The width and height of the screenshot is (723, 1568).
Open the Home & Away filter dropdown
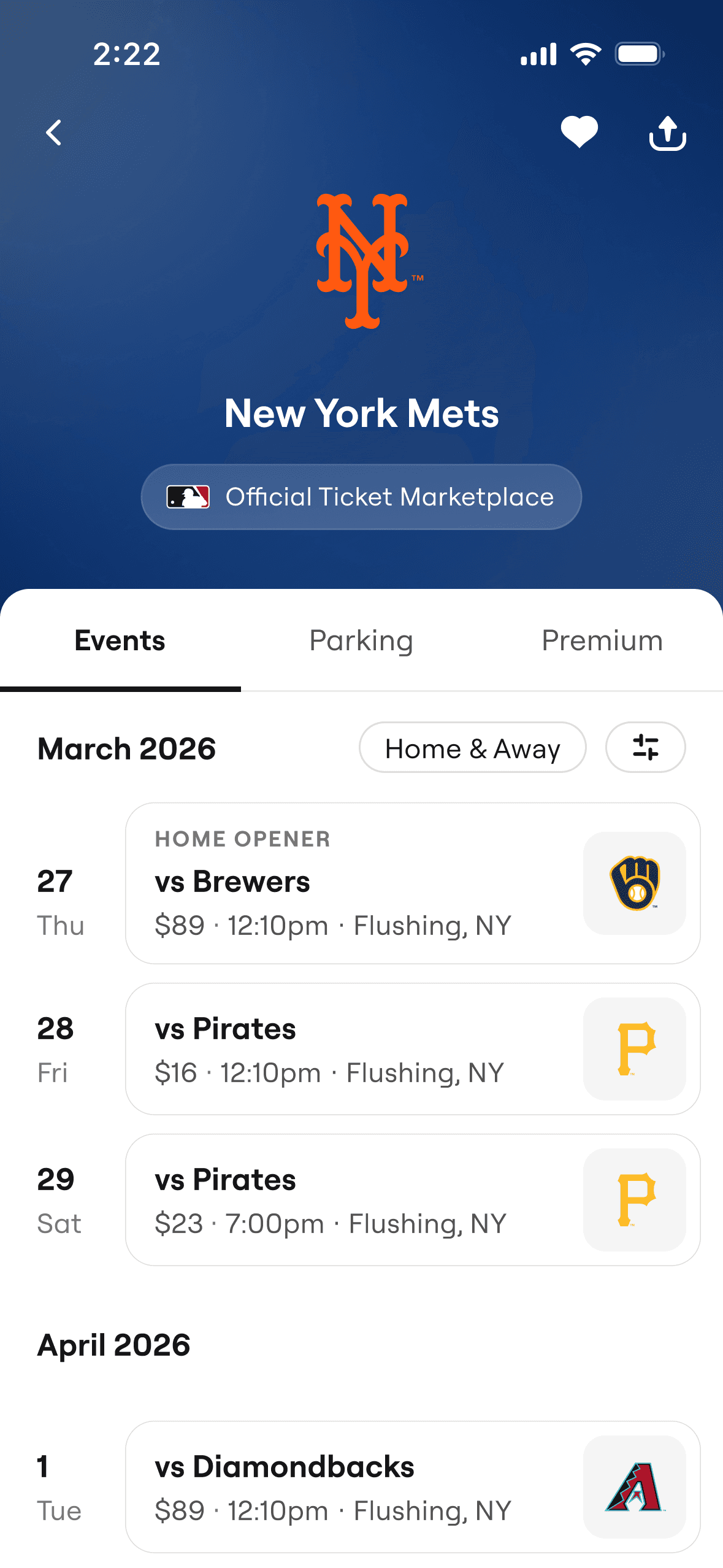472,748
